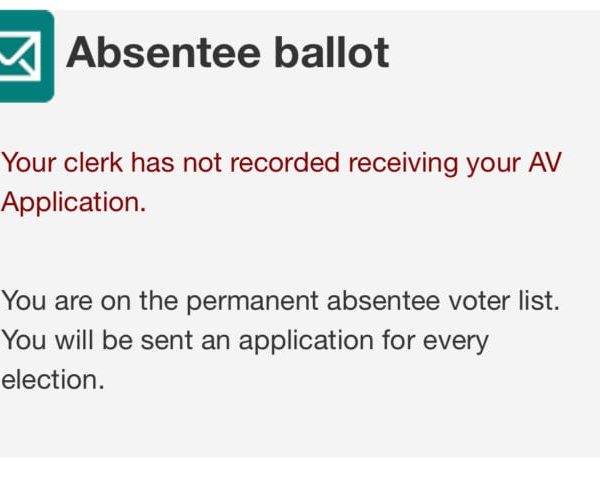Screen dimensions: 600x490
Task: Click "AV" at the end of the red line
Action: pos(541,163)
